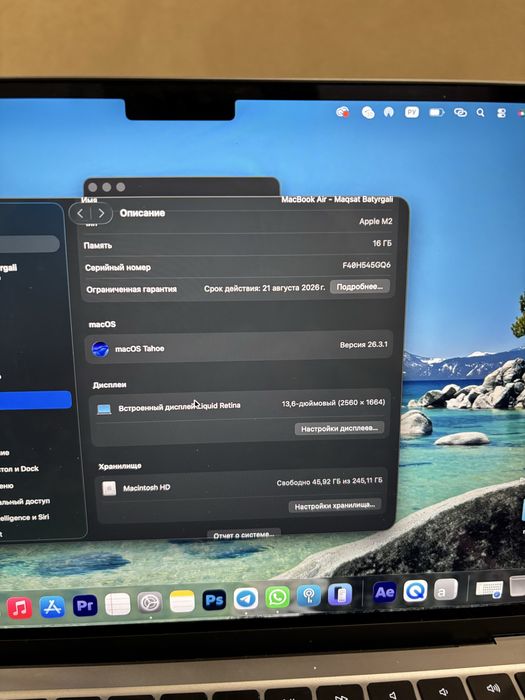Open Telegram from the Dock

click(246, 599)
